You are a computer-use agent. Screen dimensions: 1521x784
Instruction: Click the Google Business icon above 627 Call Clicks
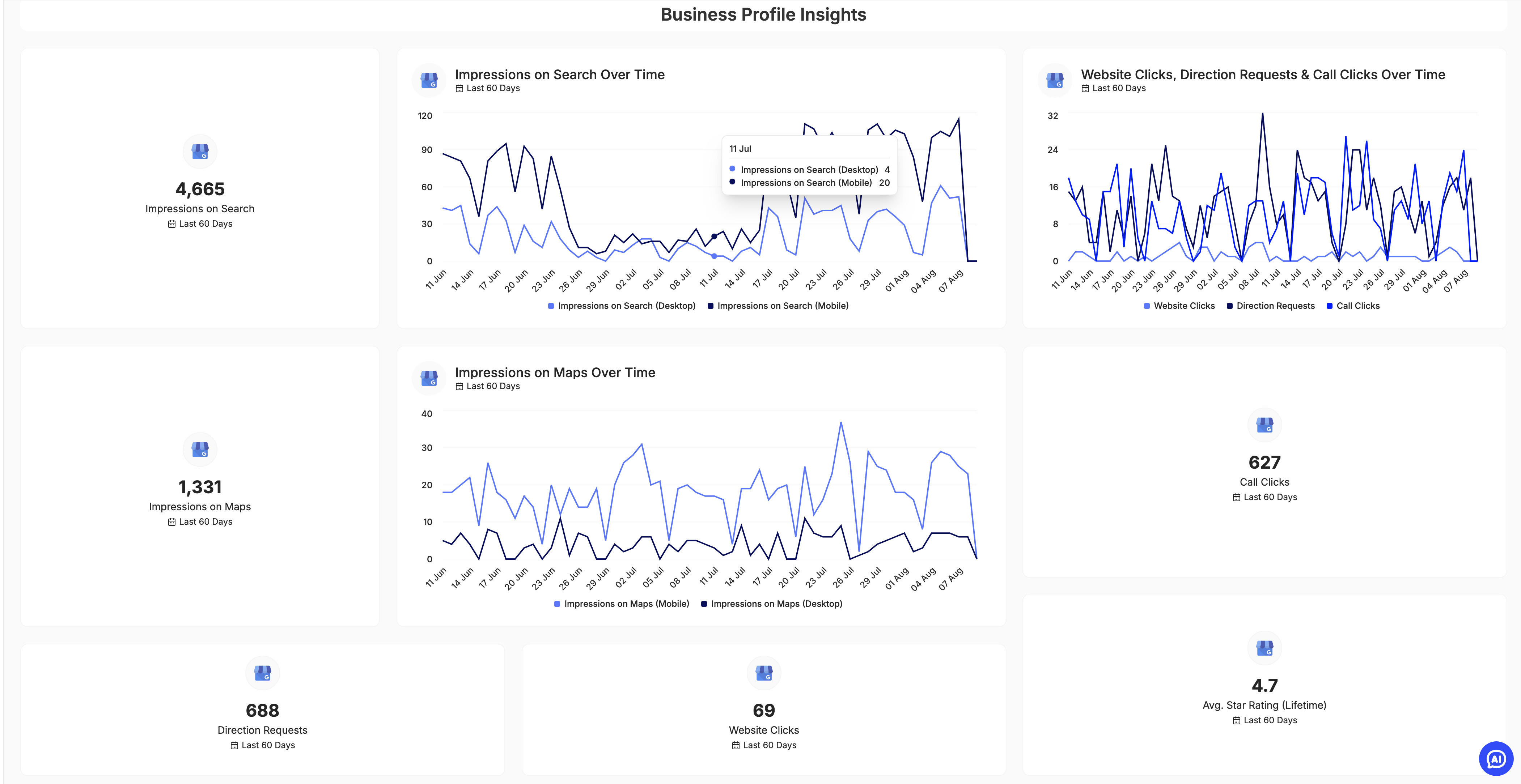1264,425
